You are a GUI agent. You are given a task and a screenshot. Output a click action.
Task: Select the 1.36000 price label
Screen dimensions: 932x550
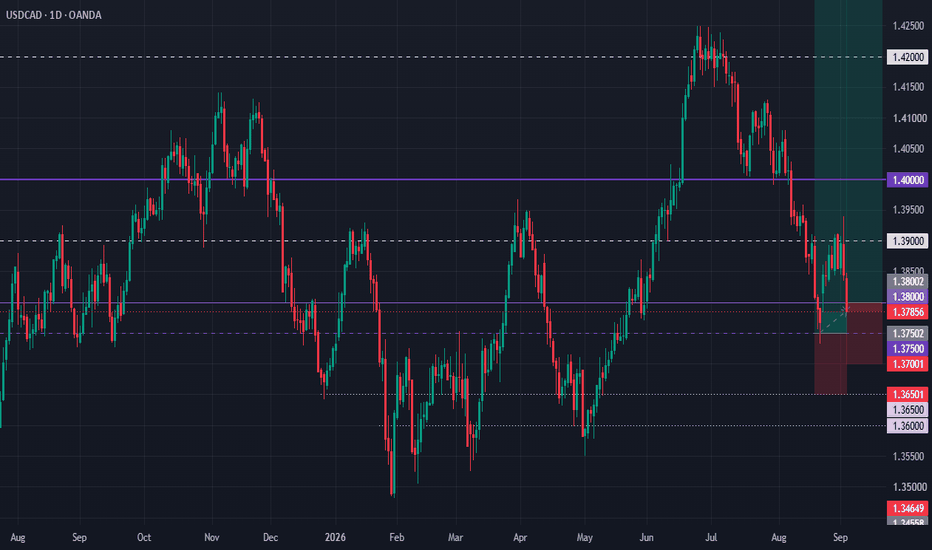coord(907,425)
